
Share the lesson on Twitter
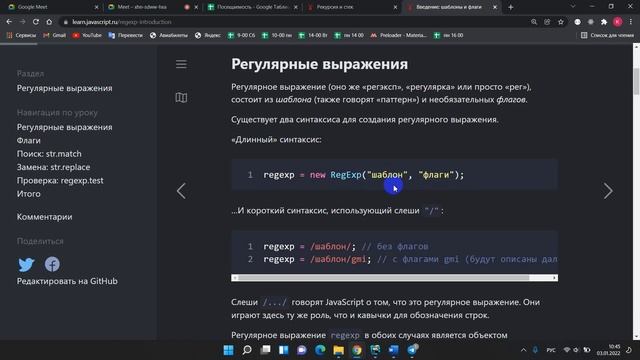click(27, 264)
